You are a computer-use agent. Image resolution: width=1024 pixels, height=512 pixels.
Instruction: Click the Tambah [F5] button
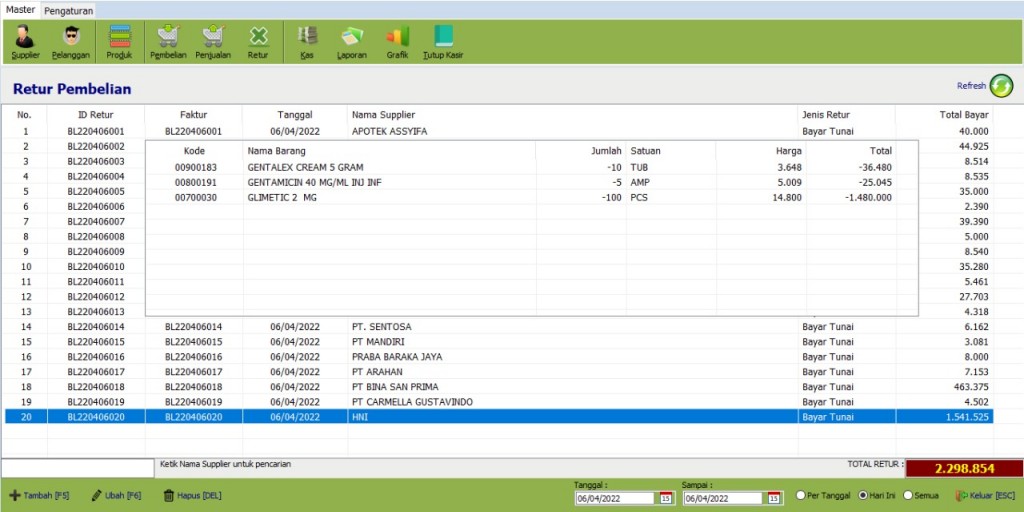coord(40,495)
